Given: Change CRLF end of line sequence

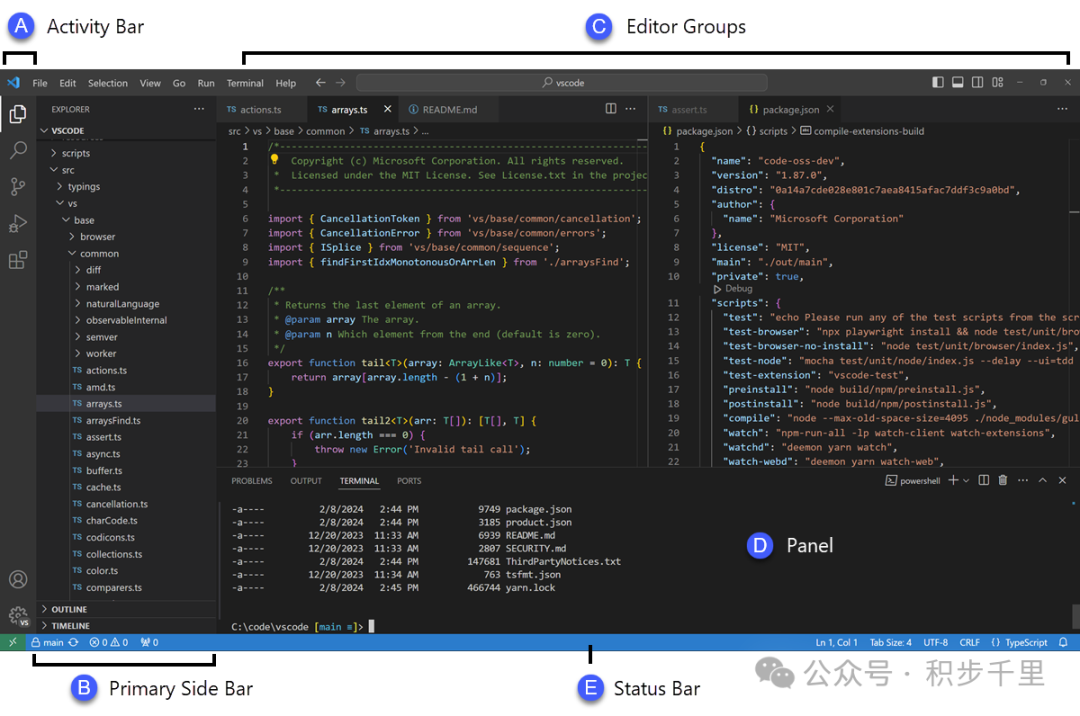Looking at the screenshot, I should coord(969,642).
